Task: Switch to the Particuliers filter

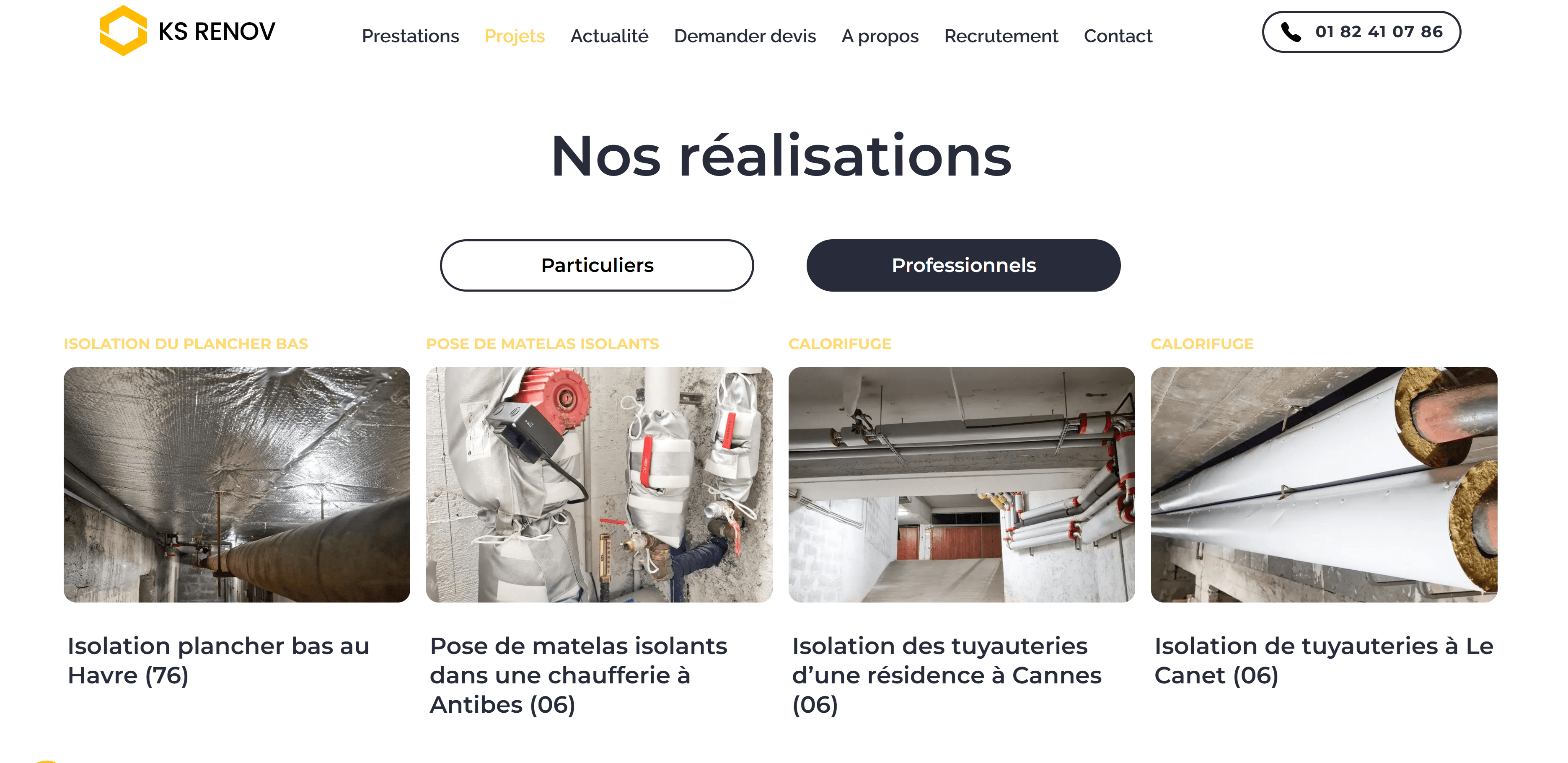Action: coord(597,265)
